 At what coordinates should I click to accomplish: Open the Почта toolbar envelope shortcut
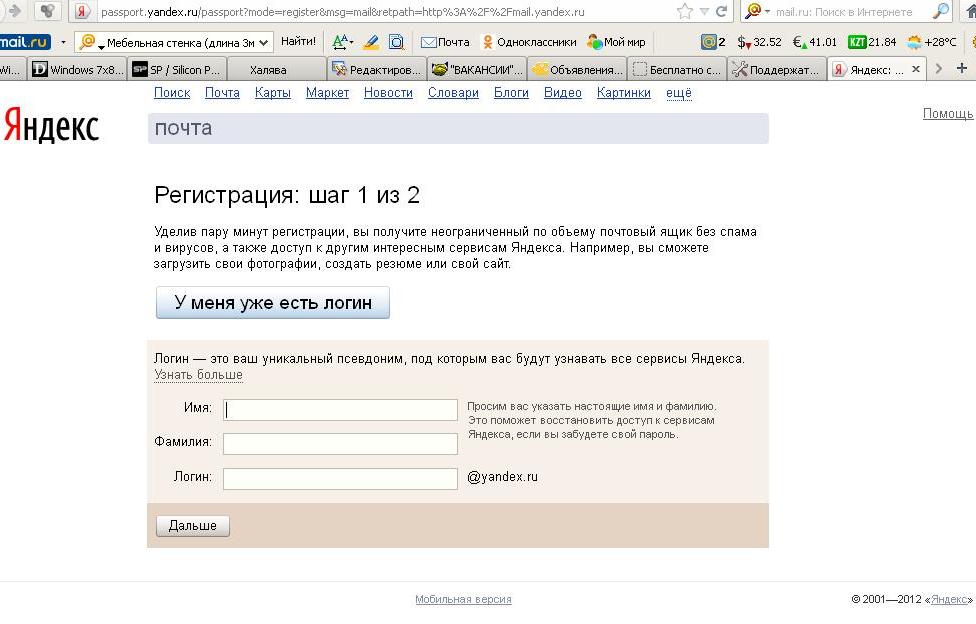(x=445, y=42)
